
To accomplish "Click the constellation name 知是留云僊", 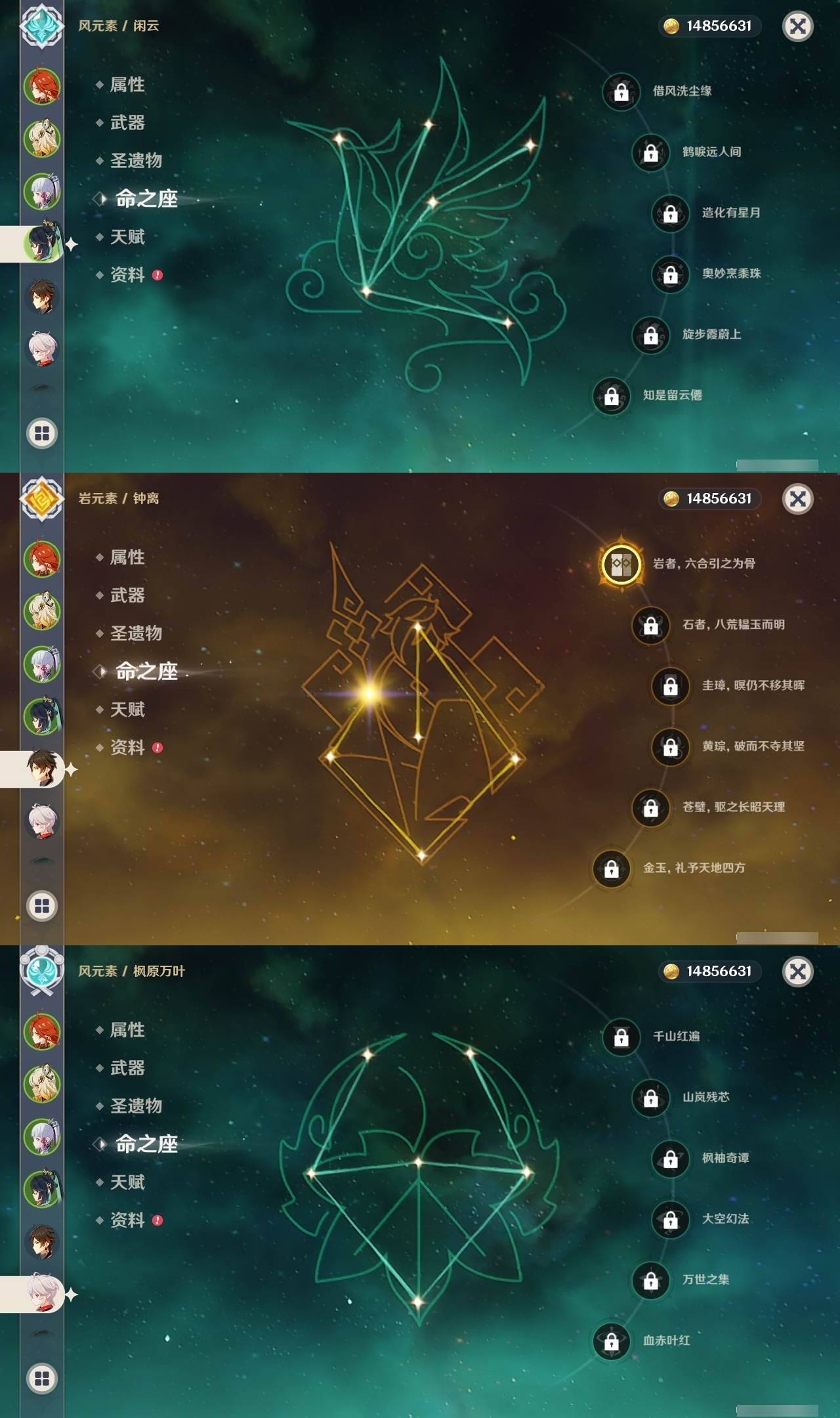I will pos(672,395).
